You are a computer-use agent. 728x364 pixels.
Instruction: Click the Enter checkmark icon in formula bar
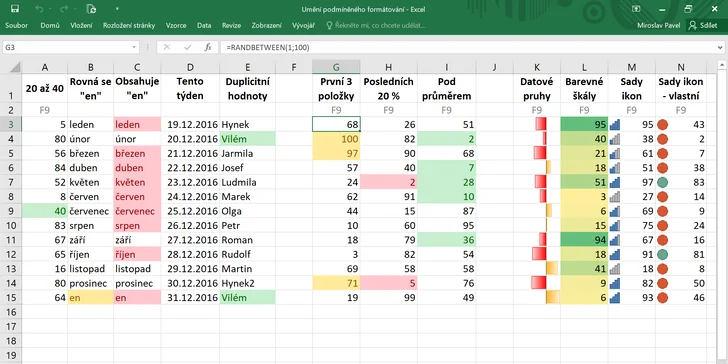click(x=188, y=47)
